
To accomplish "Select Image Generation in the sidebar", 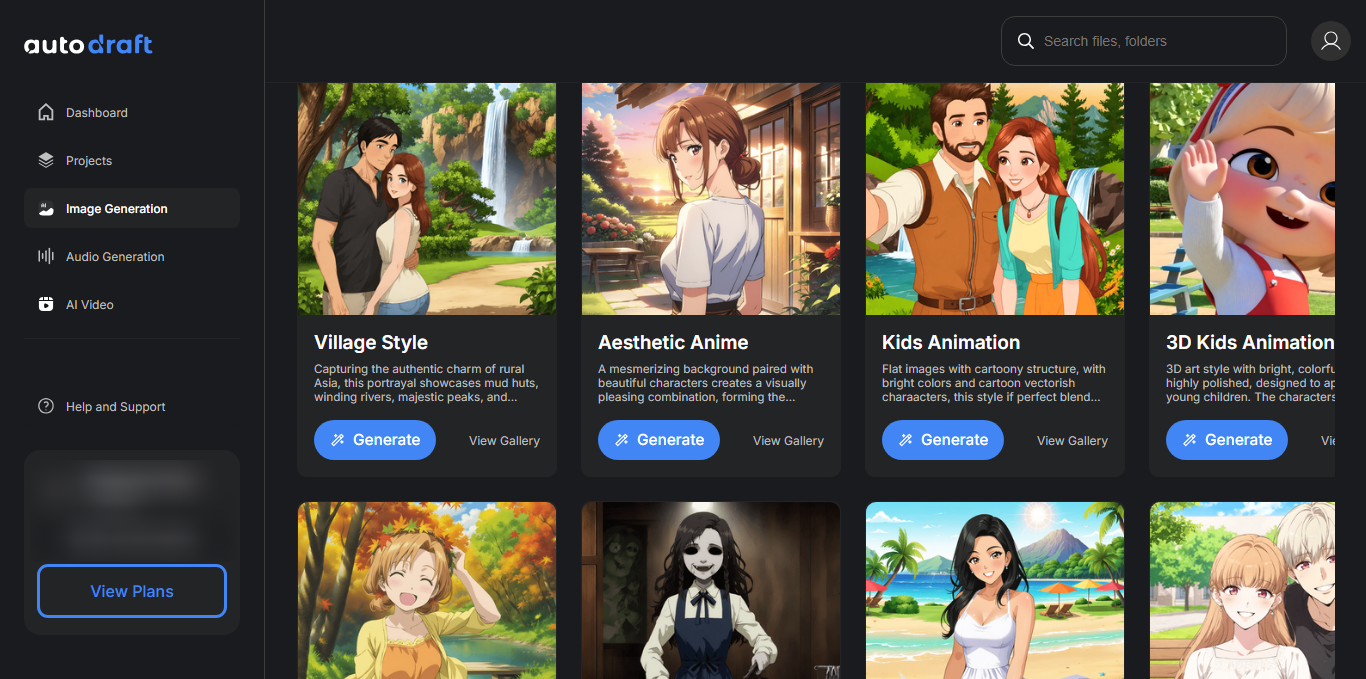I will click(x=132, y=208).
